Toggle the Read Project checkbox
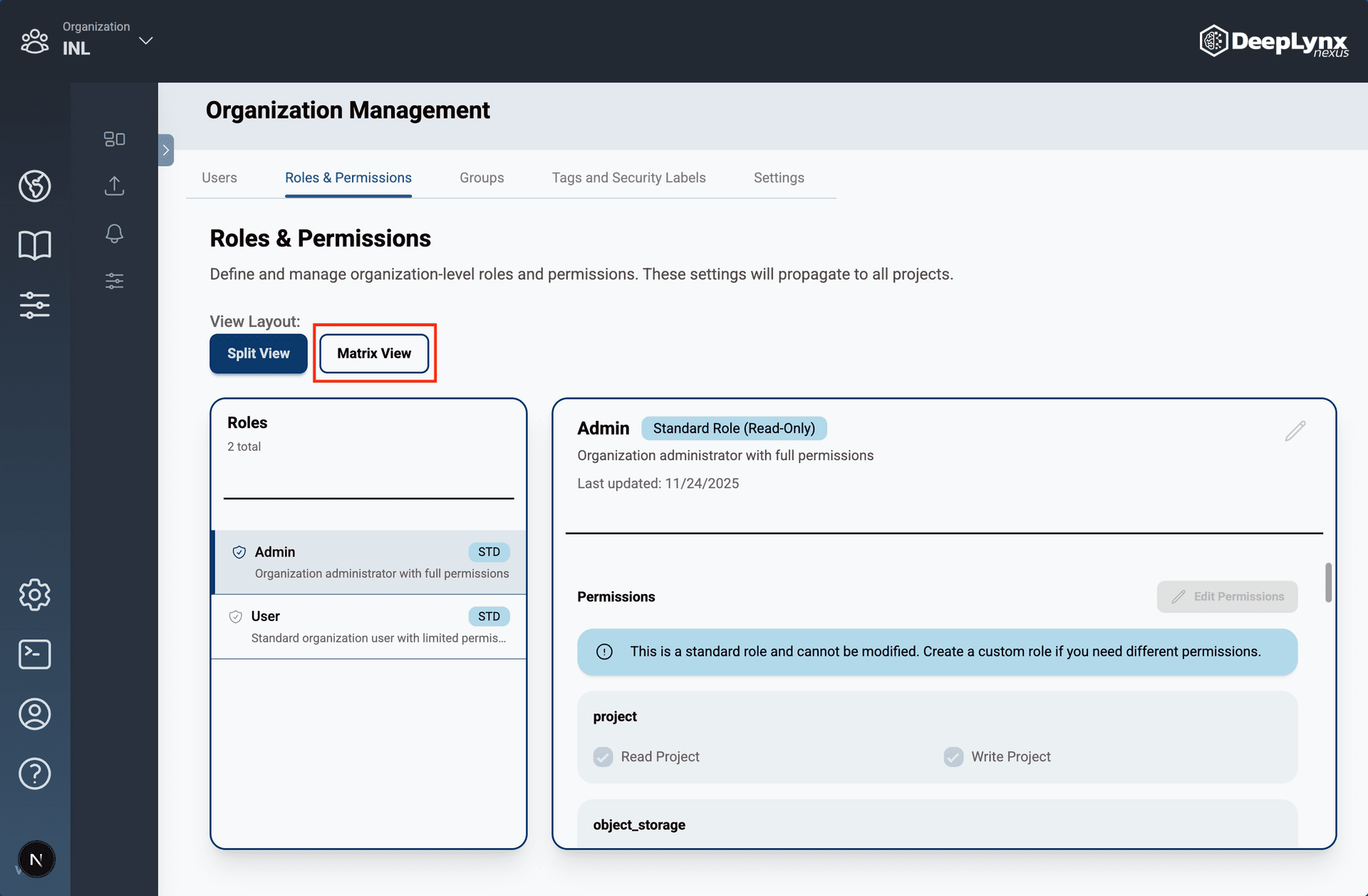 coord(603,756)
